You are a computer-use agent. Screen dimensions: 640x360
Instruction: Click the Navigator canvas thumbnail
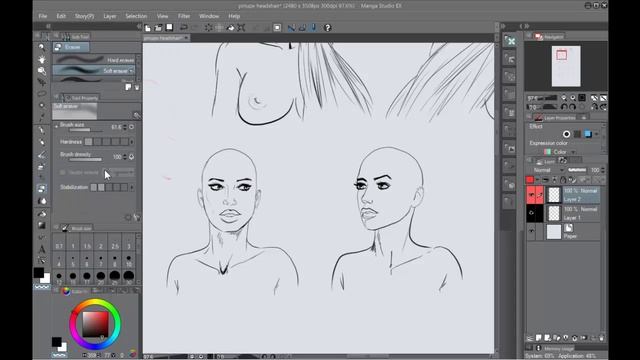566,66
